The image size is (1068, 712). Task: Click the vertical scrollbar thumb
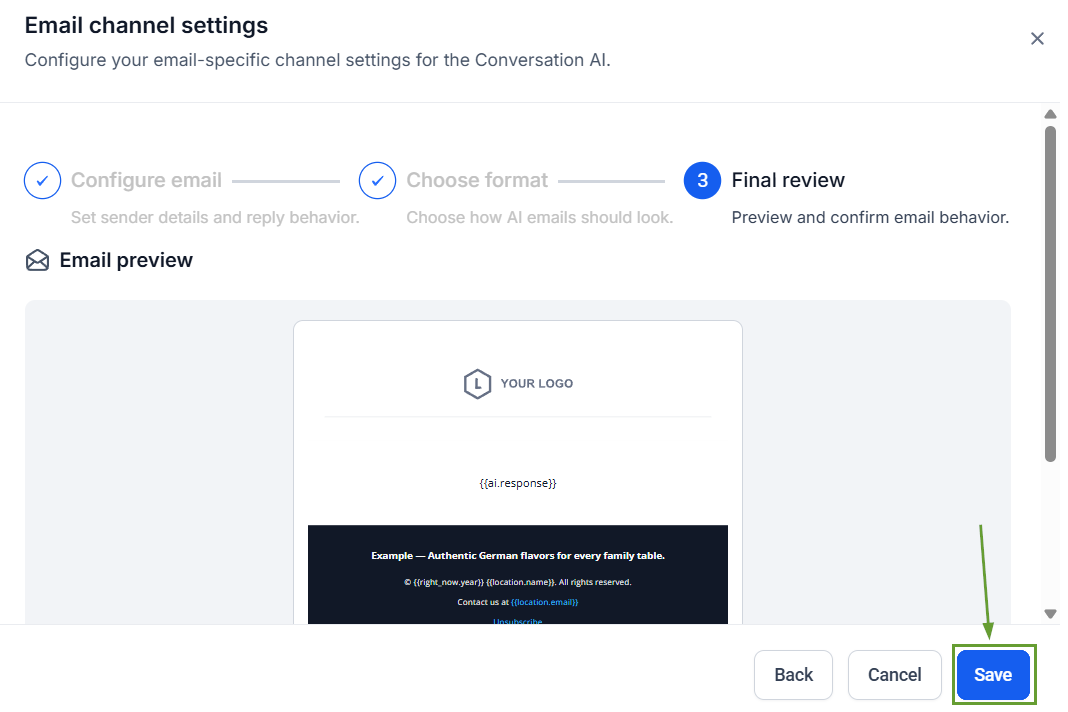pos(1050,292)
